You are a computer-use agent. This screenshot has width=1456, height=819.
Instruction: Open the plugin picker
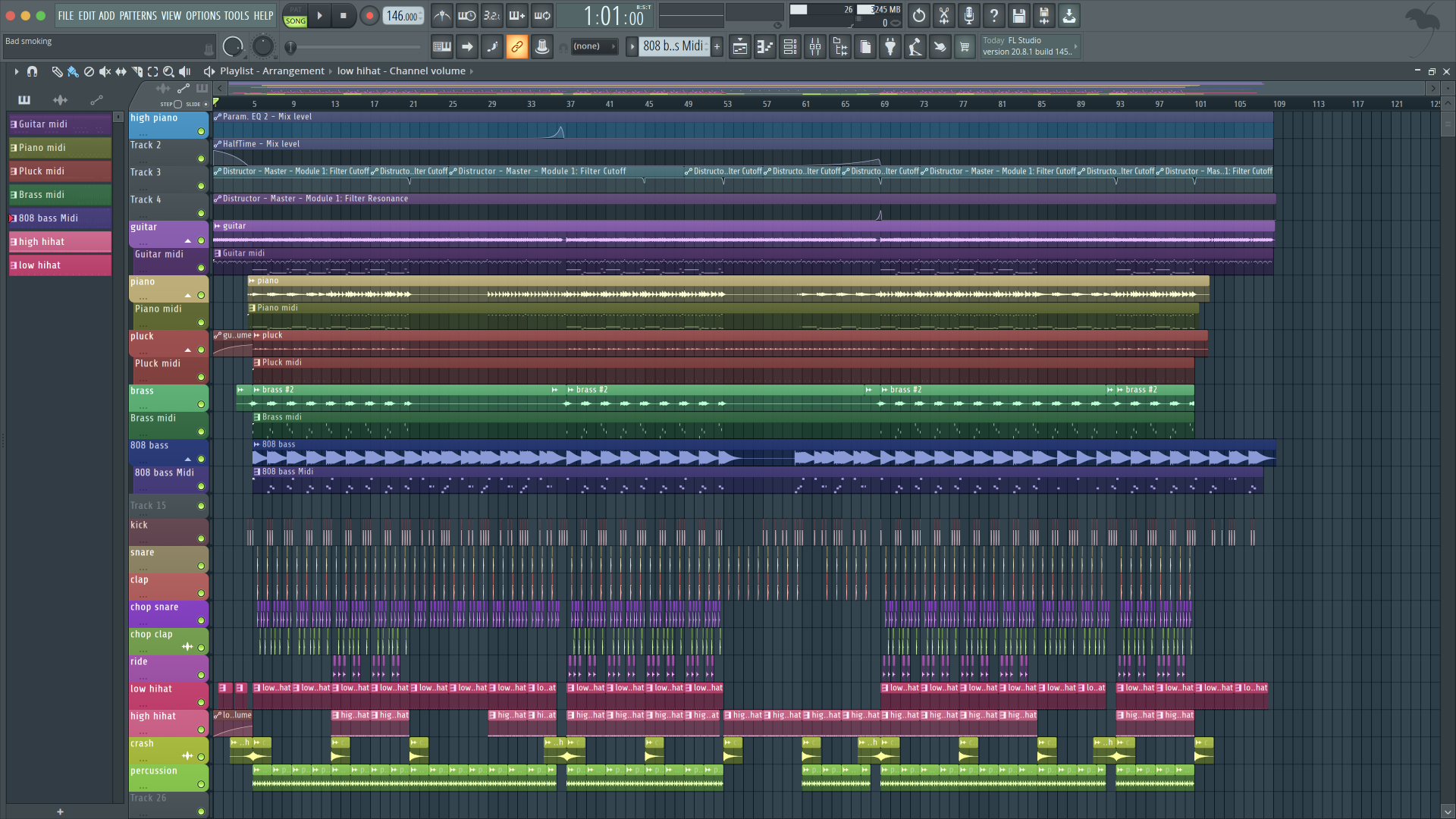[890, 47]
